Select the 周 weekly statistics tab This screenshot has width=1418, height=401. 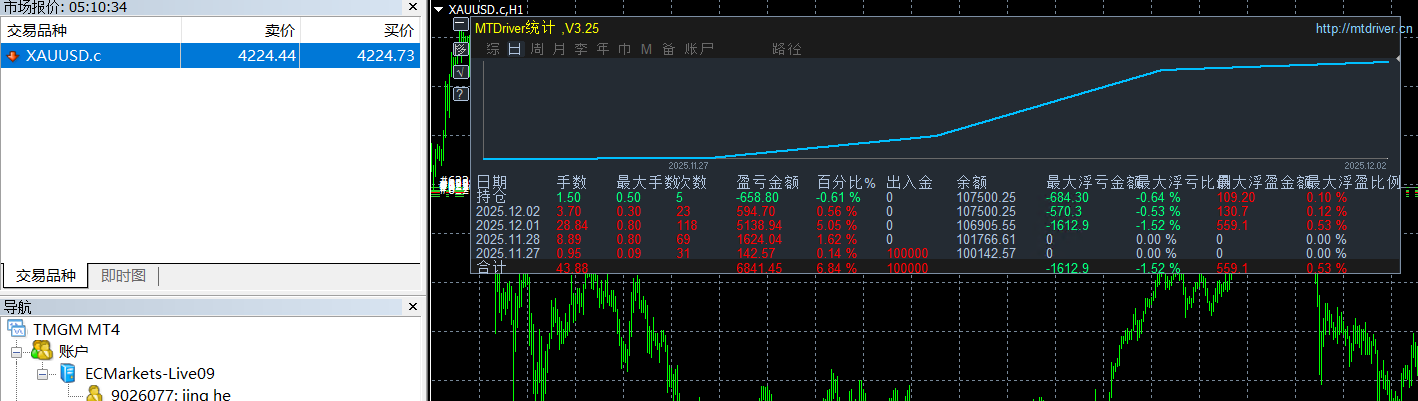pos(537,49)
